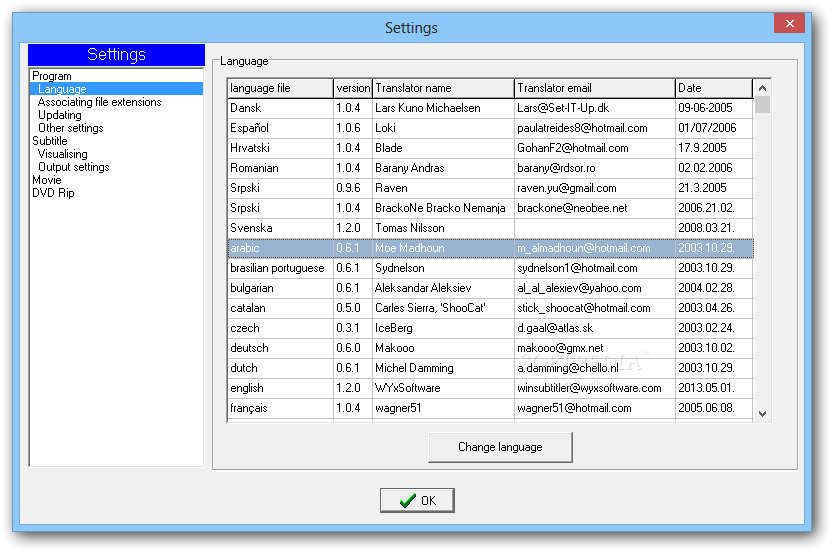Click translator name Sydnelson
This screenshot has width=832, height=552.
coord(400,268)
